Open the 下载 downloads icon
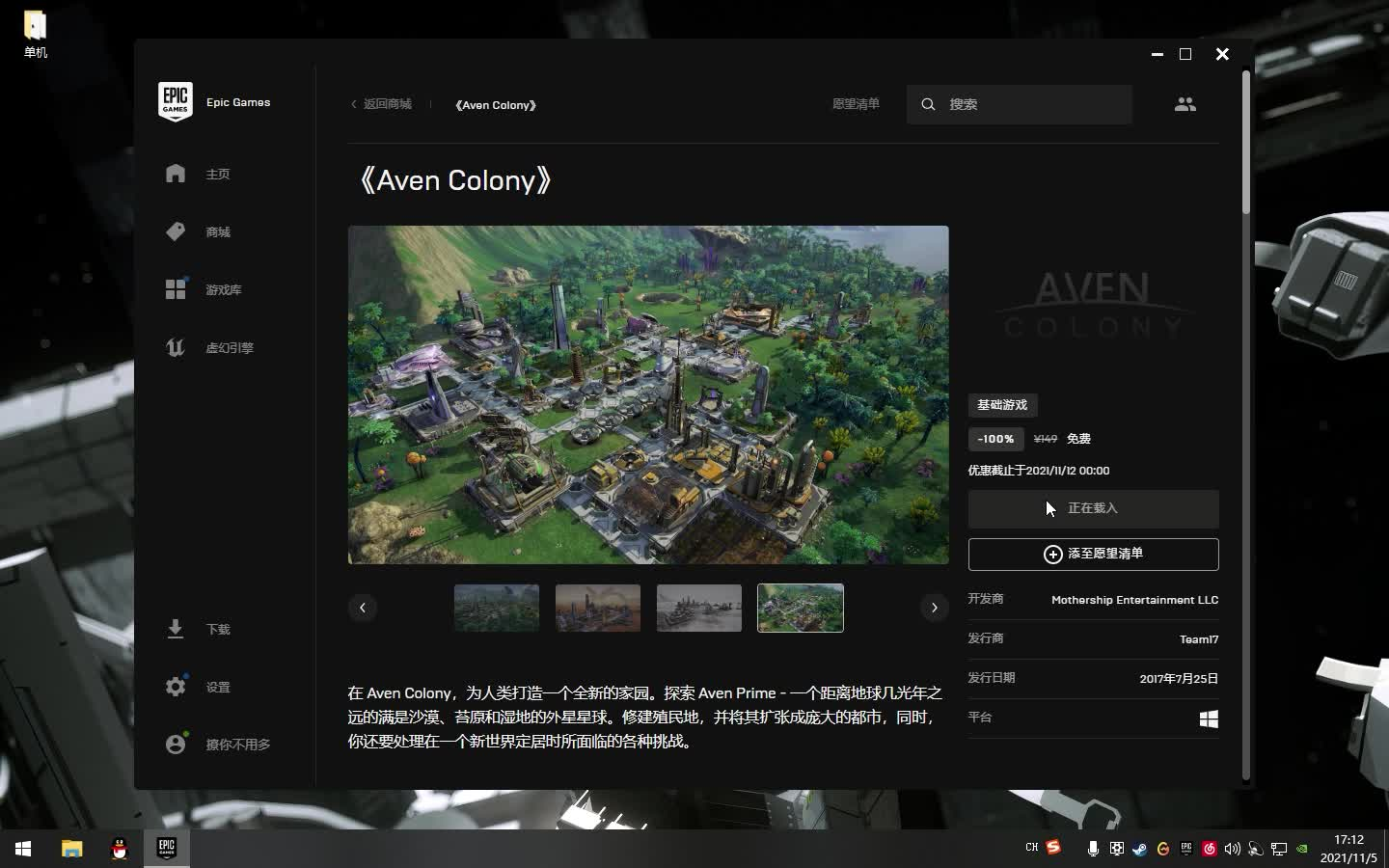The image size is (1389, 868). [x=175, y=629]
